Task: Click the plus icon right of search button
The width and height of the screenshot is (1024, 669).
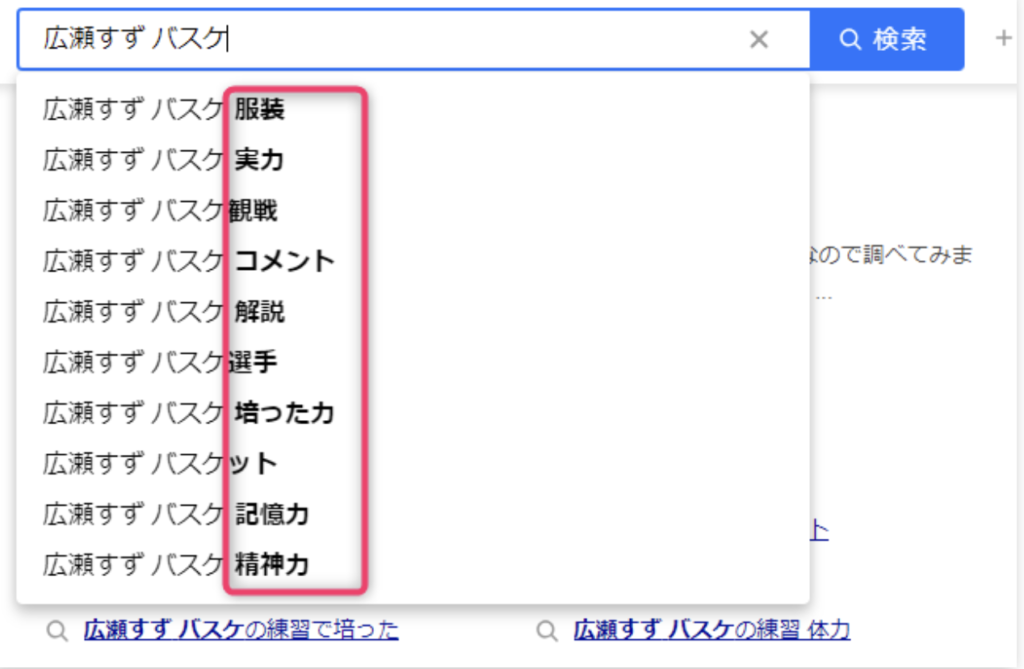Action: tap(1004, 39)
